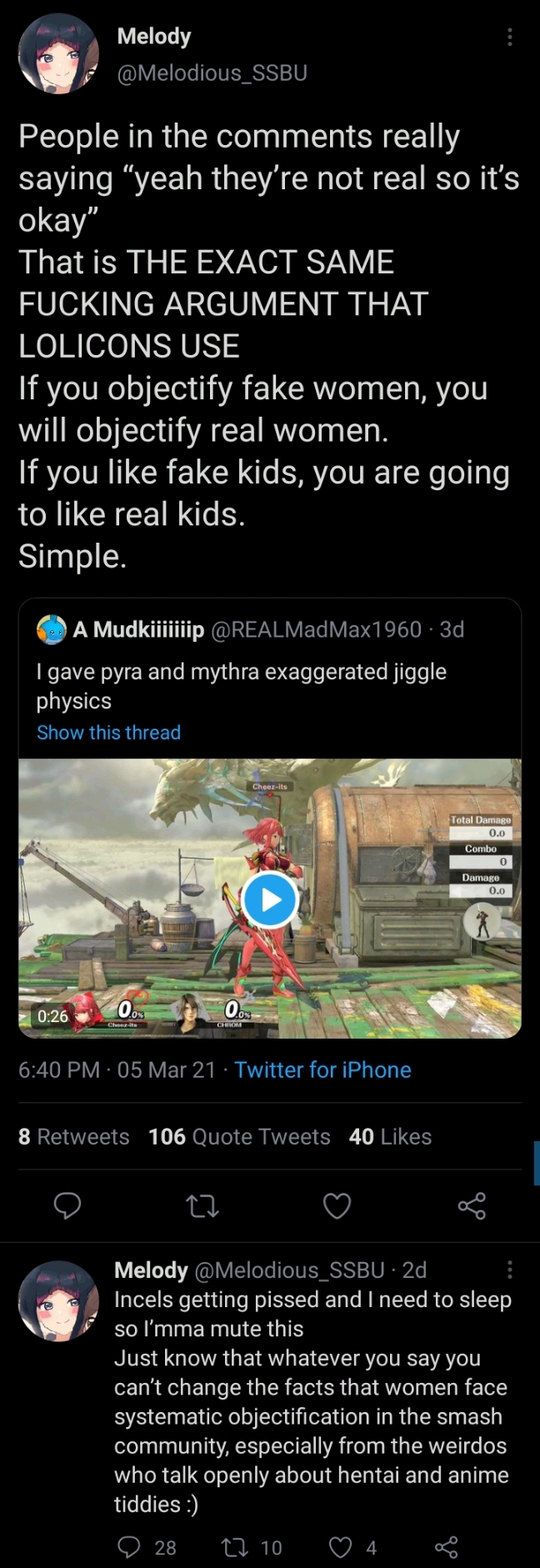Open the 'Show this thread' link
This screenshot has width=540, height=1568.
[108, 732]
